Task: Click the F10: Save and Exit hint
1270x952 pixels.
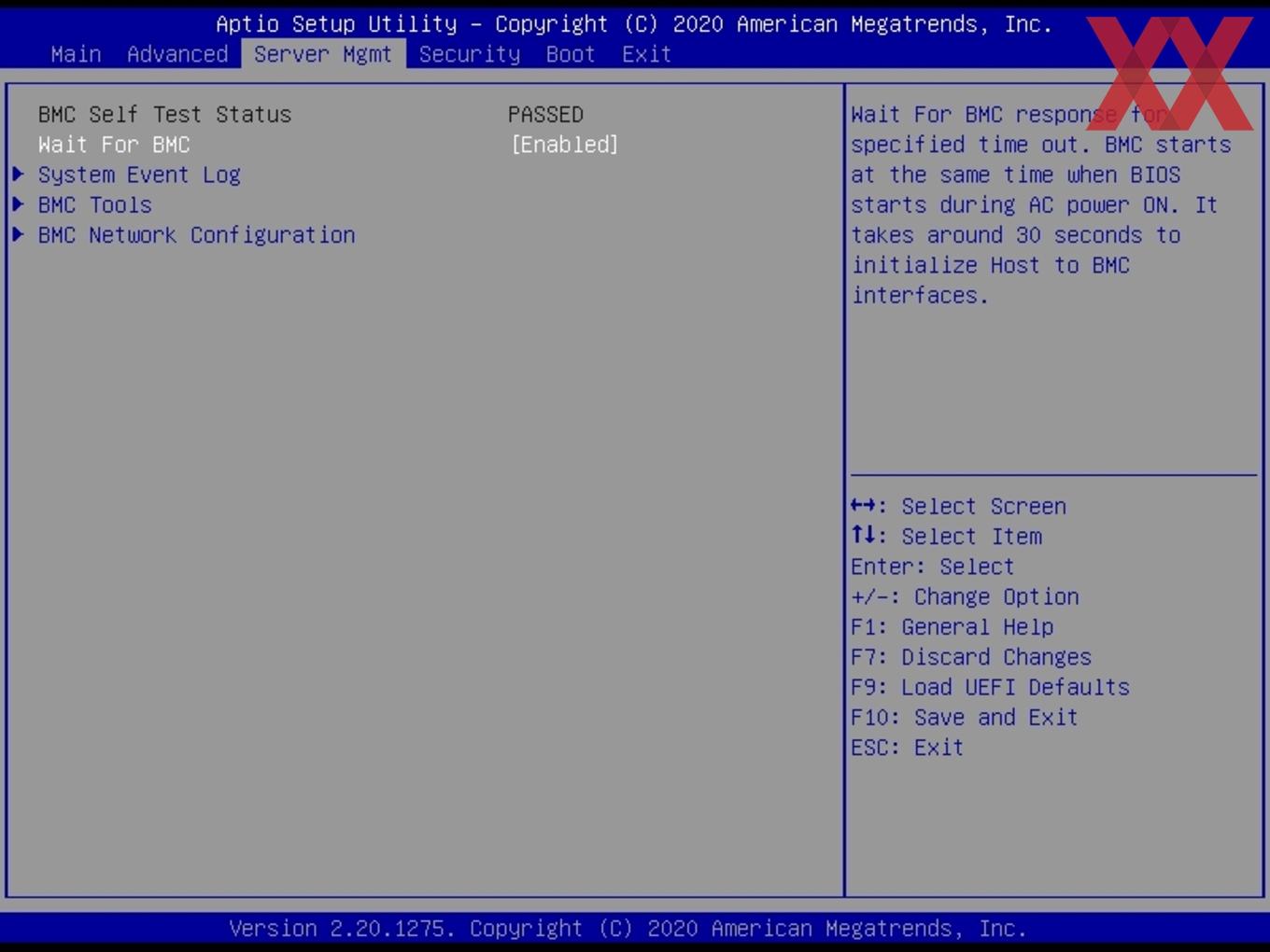Action: [965, 717]
